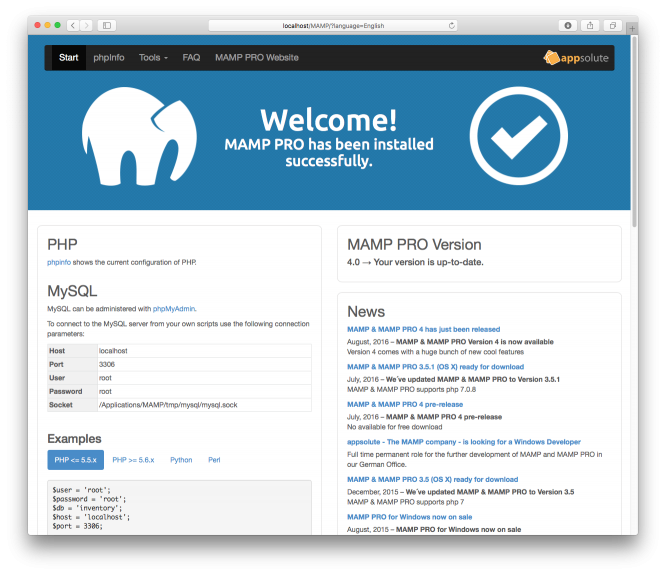Open the MAMP PRO 4 pre-release news link
Image resolution: width=666 pixels, height=575 pixels.
click(x=405, y=405)
